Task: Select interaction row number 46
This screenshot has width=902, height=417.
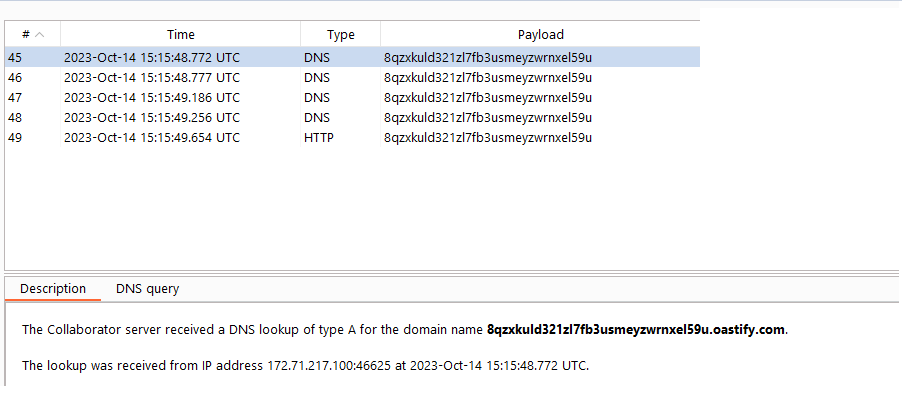Action: click(352, 78)
